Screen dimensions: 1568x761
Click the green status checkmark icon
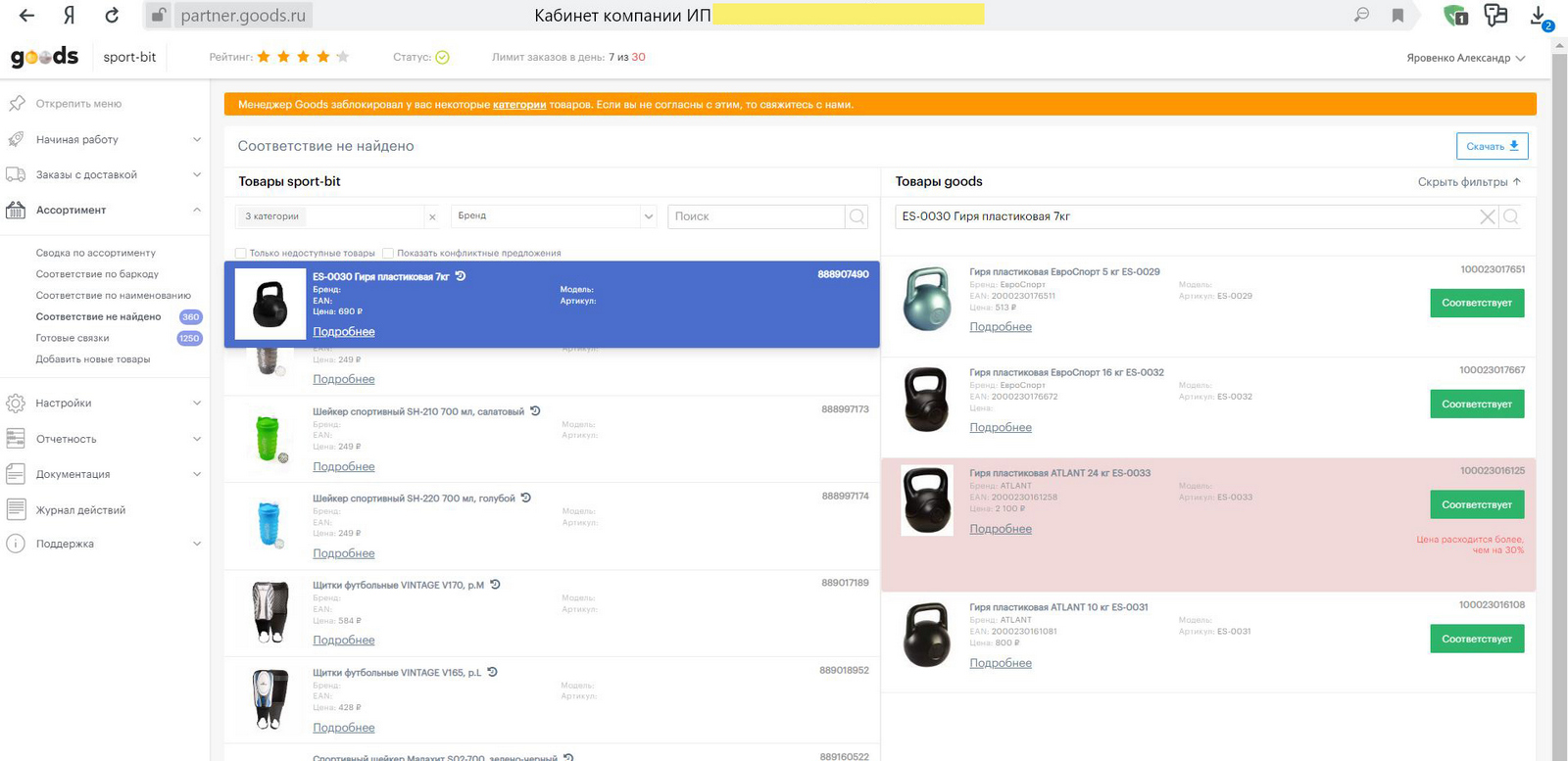tap(442, 57)
